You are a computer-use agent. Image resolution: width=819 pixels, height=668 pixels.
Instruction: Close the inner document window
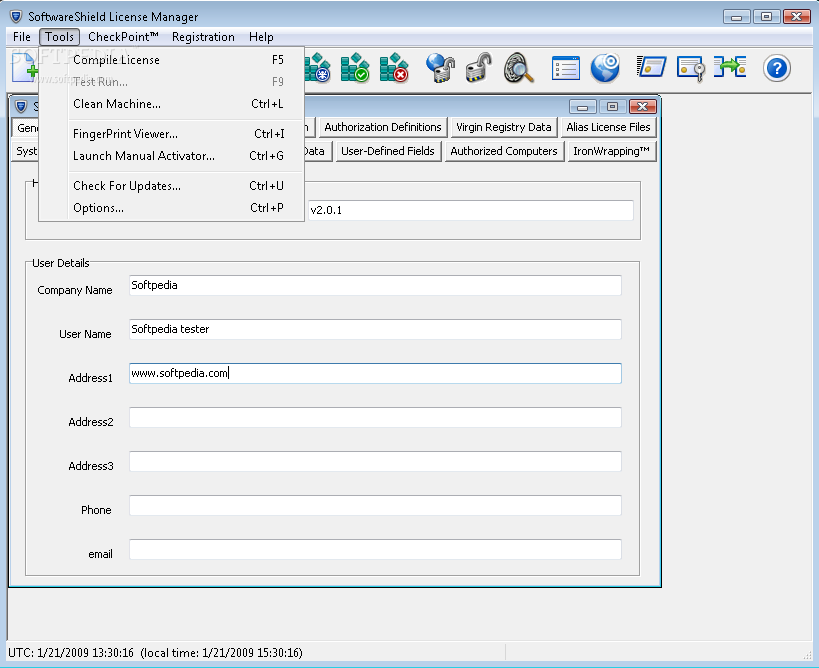coord(642,107)
